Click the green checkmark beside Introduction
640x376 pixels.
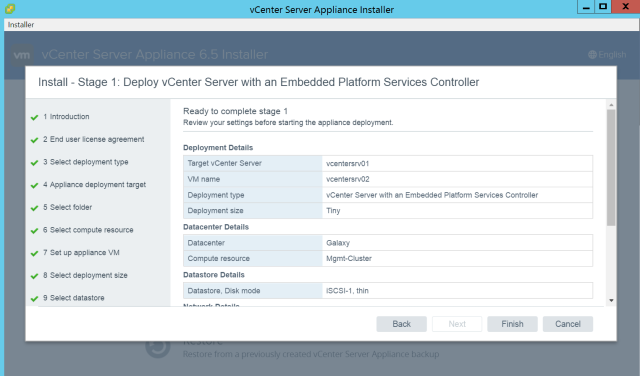click(x=34, y=118)
